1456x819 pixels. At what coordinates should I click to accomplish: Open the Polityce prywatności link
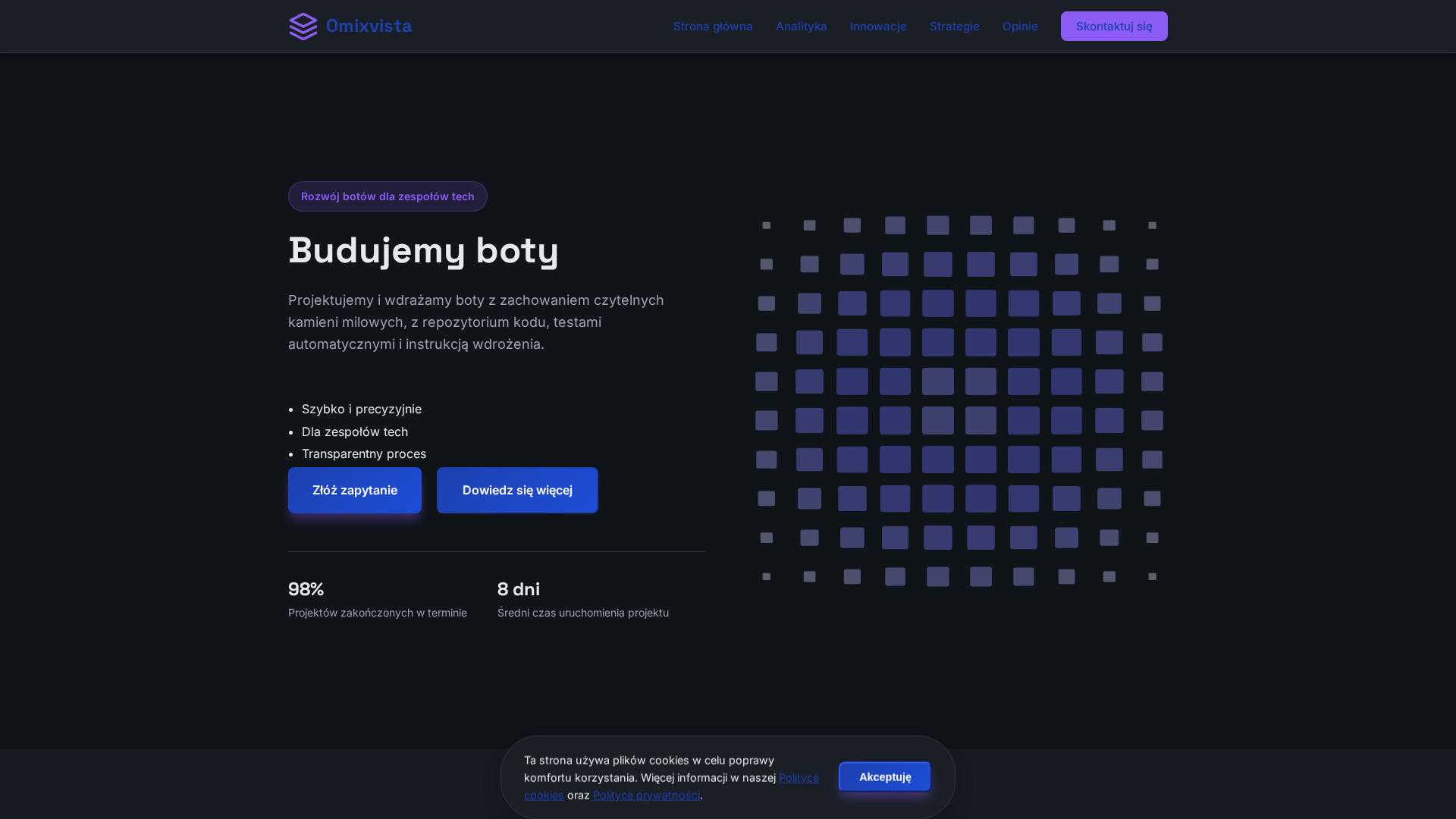pyautogui.click(x=647, y=795)
